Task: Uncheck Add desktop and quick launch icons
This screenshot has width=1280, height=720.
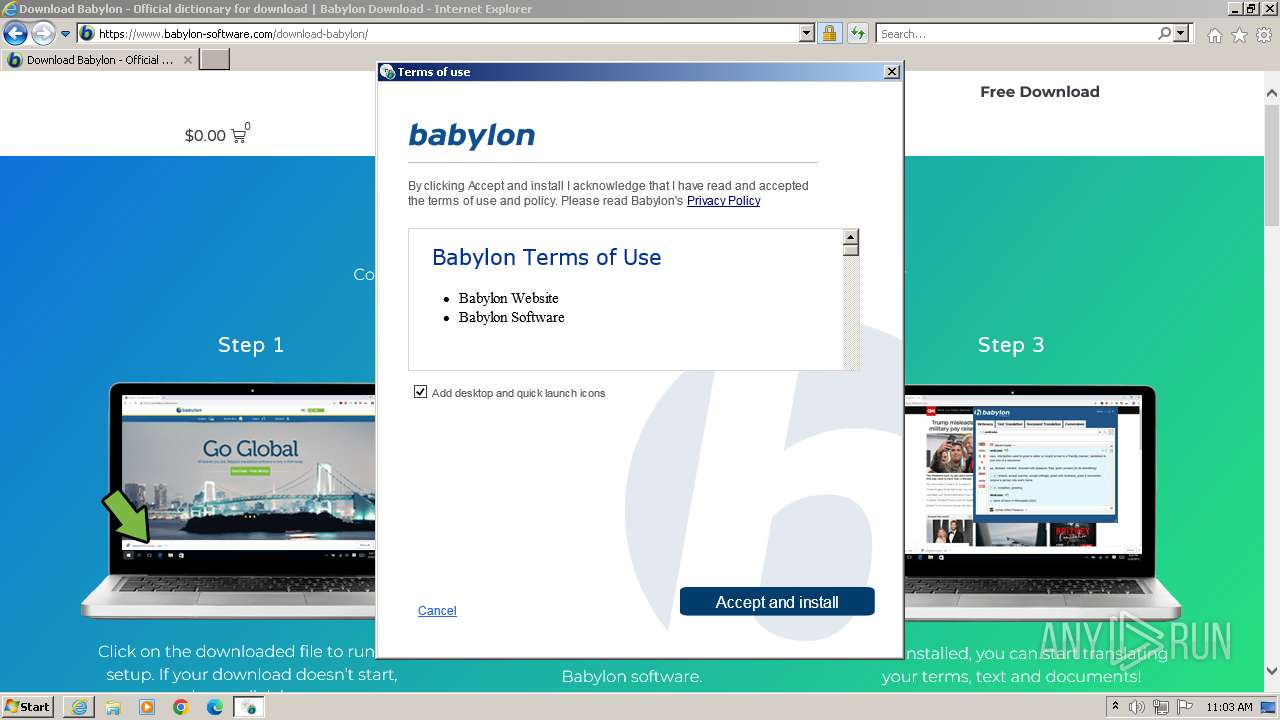Action: (x=420, y=392)
